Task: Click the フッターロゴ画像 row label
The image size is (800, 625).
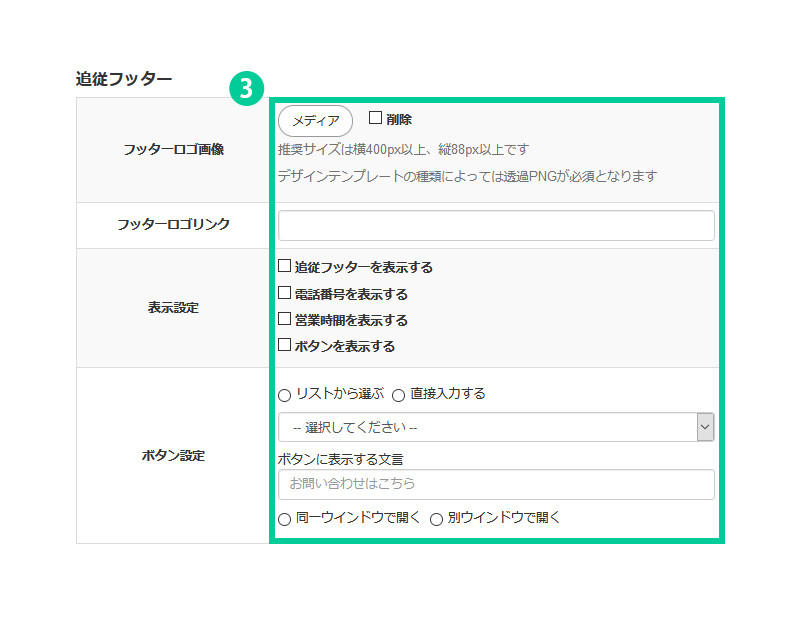Action: pyautogui.click(x=173, y=150)
